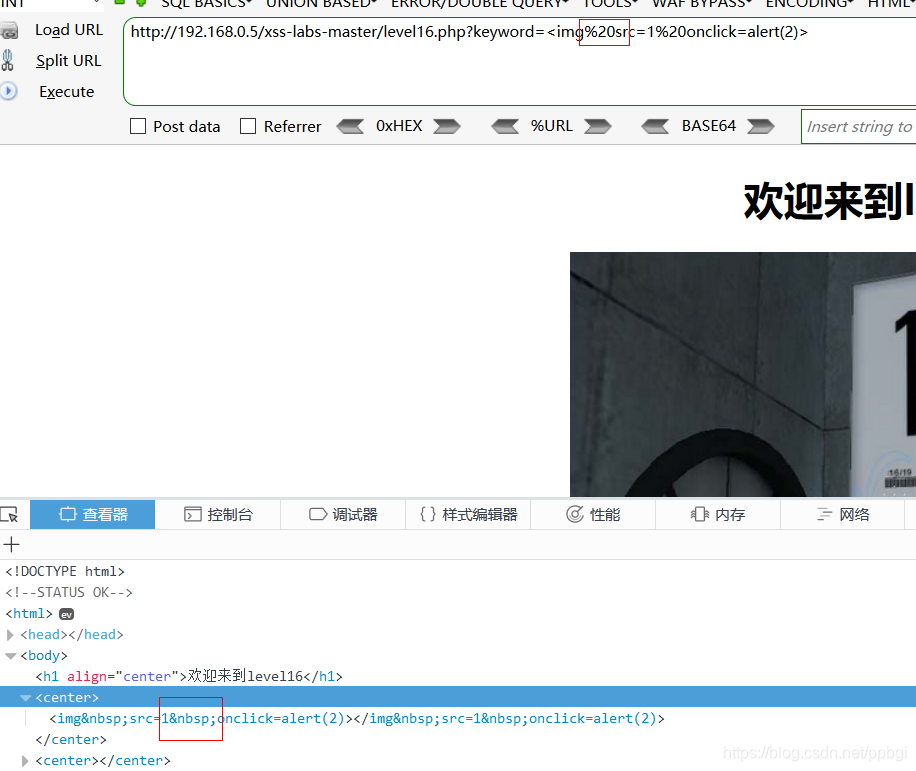Enable the Post data checkbox

(x=138, y=126)
